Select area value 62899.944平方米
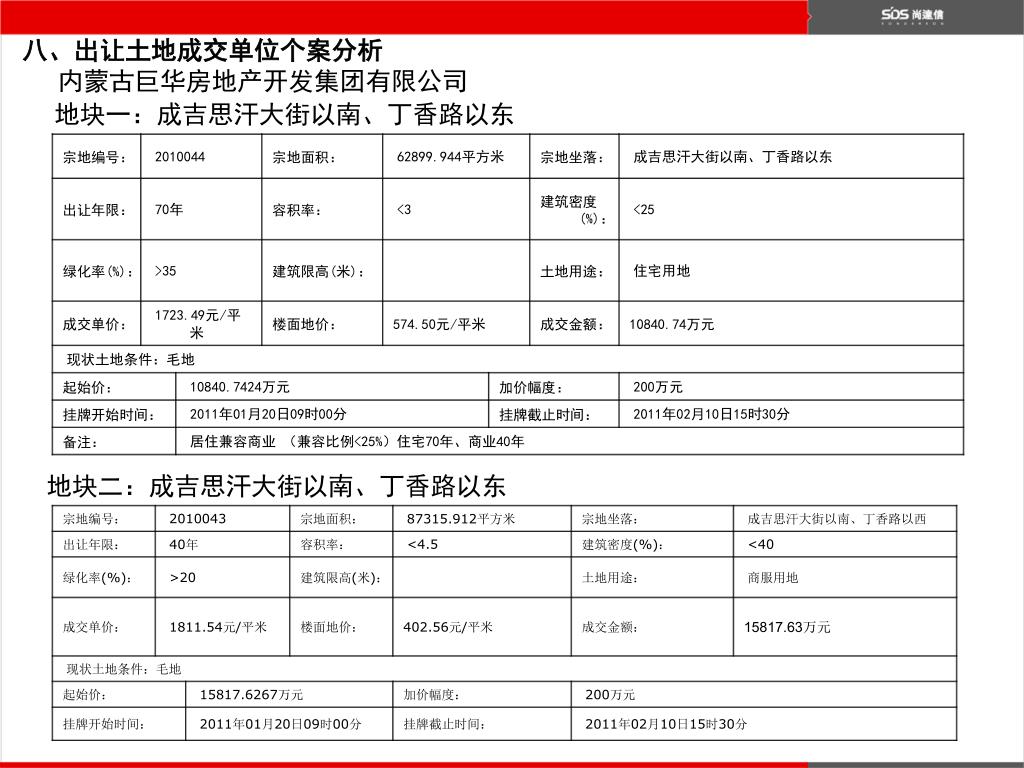 click(x=450, y=157)
